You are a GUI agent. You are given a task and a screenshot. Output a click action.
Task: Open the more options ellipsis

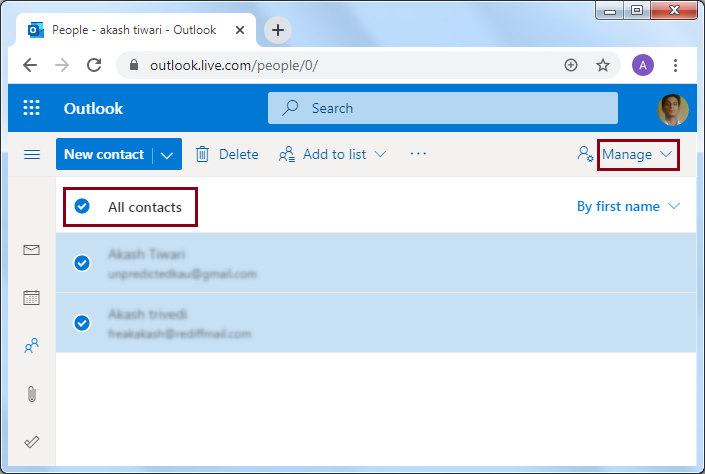pyautogui.click(x=418, y=154)
